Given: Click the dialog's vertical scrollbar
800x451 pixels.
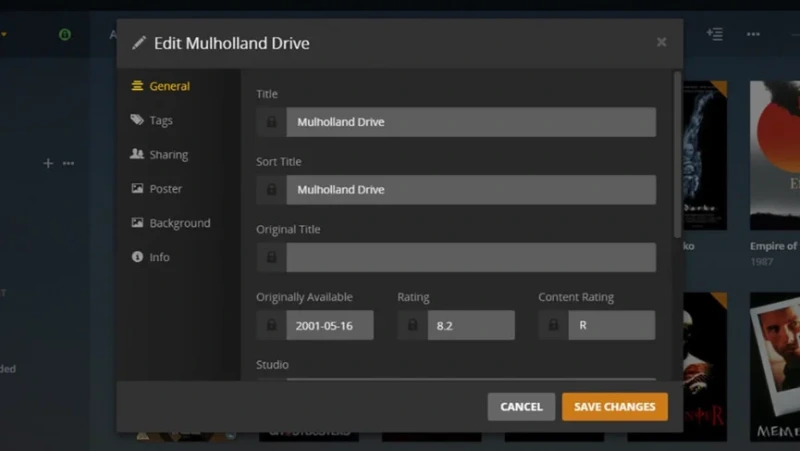Looking at the screenshot, I should point(678,155).
